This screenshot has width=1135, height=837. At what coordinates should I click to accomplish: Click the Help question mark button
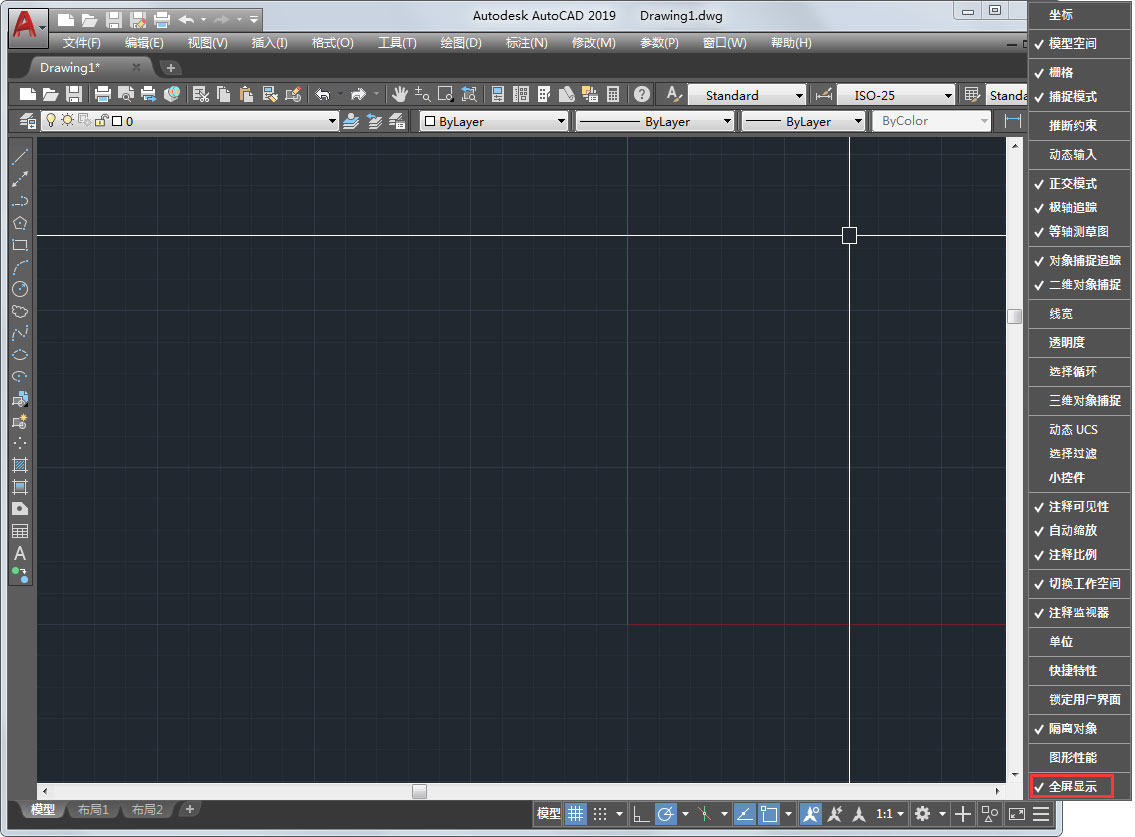[642, 94]
